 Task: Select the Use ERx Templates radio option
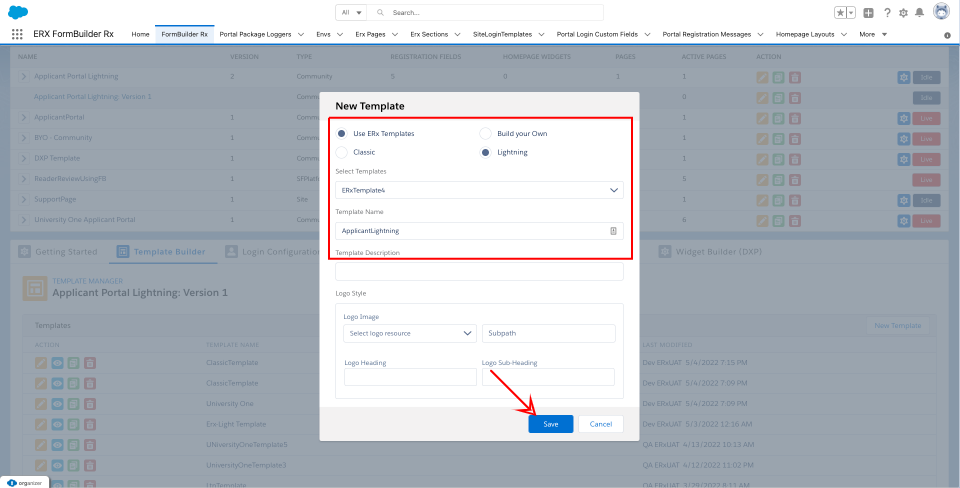(x=342, y=133)
